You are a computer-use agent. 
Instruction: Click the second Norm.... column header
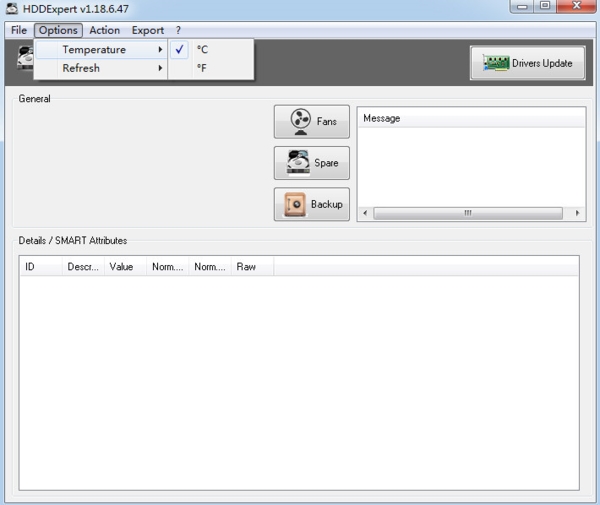[210, 267]
